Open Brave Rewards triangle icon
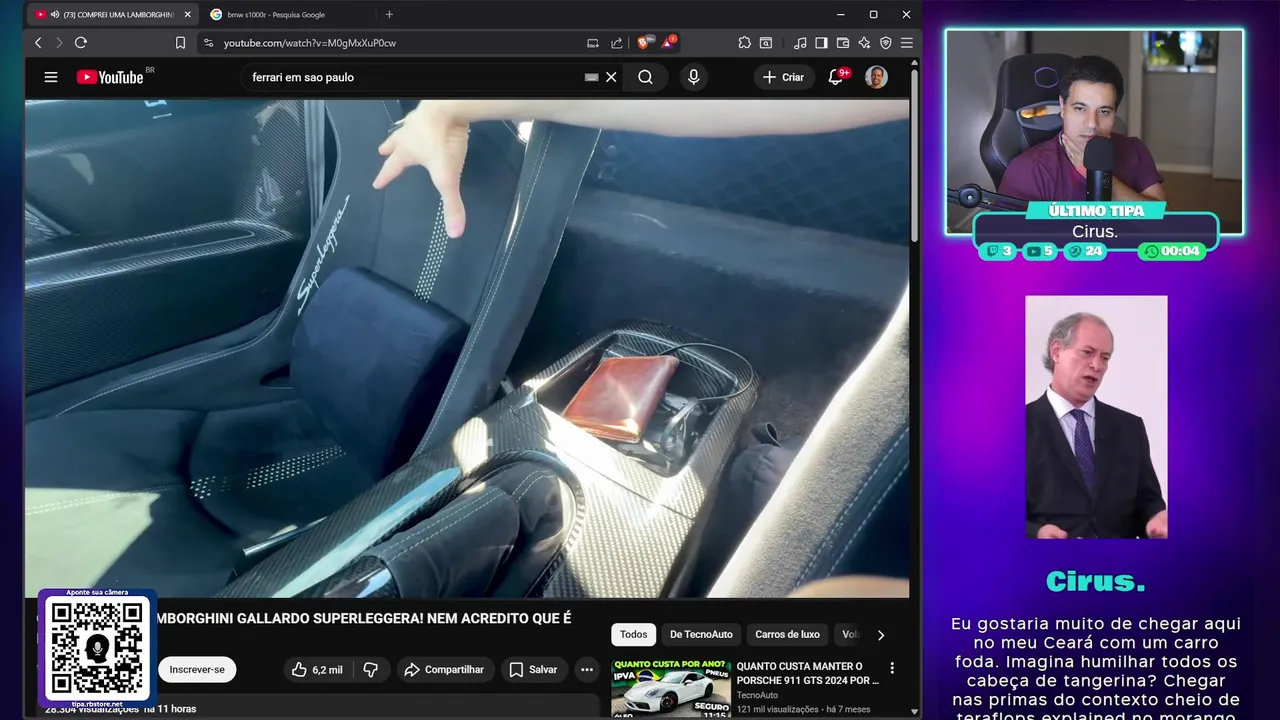This screenshot has height=720, width=1280. (x=668, y=42)
